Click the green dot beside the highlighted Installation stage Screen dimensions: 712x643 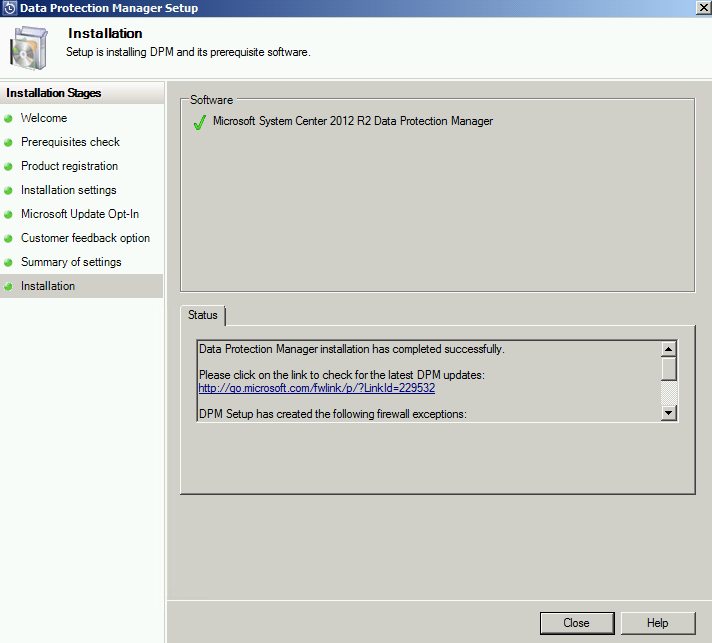pos(8,287)
